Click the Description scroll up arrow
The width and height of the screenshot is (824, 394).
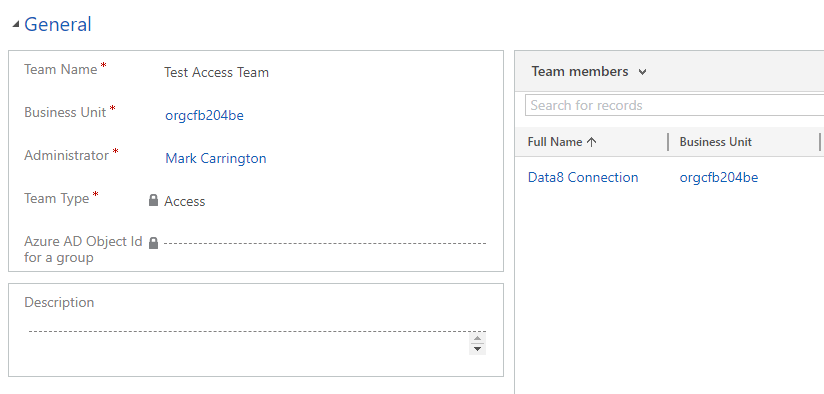(478, 338)
